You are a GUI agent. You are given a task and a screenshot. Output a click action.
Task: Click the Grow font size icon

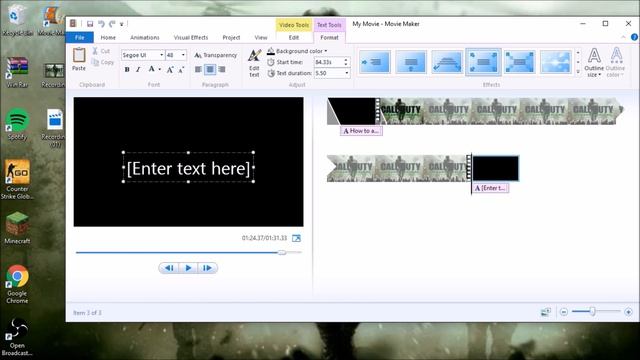[170, 70]
